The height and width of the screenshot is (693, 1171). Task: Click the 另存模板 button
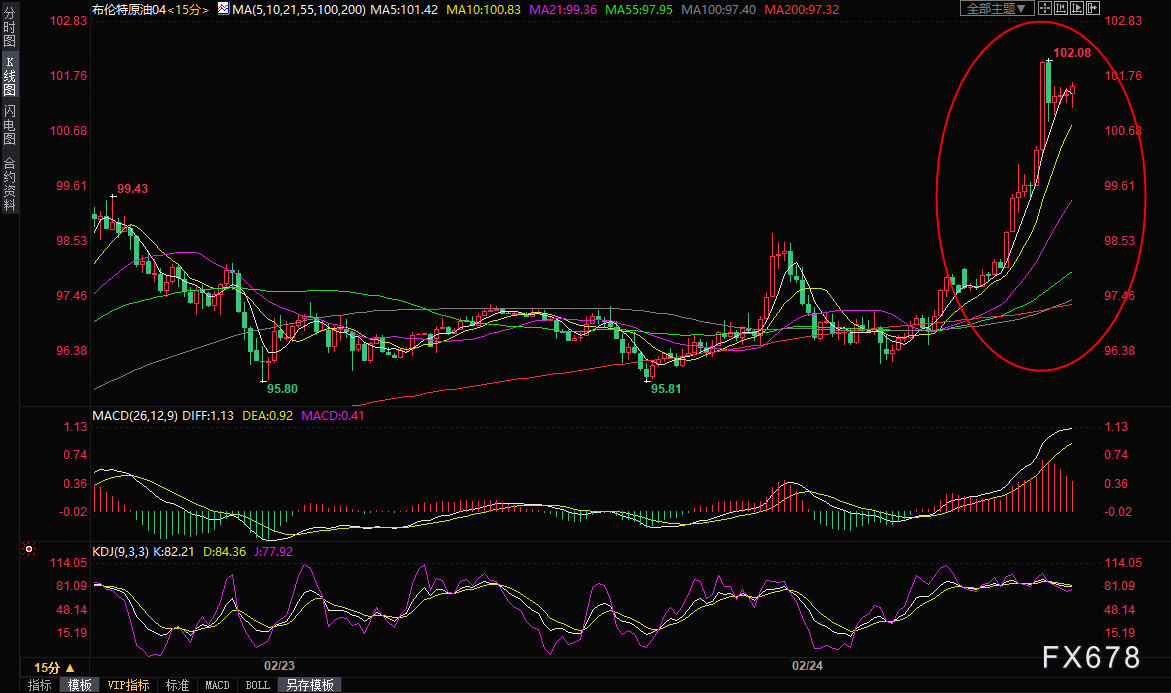coord(310,685)
